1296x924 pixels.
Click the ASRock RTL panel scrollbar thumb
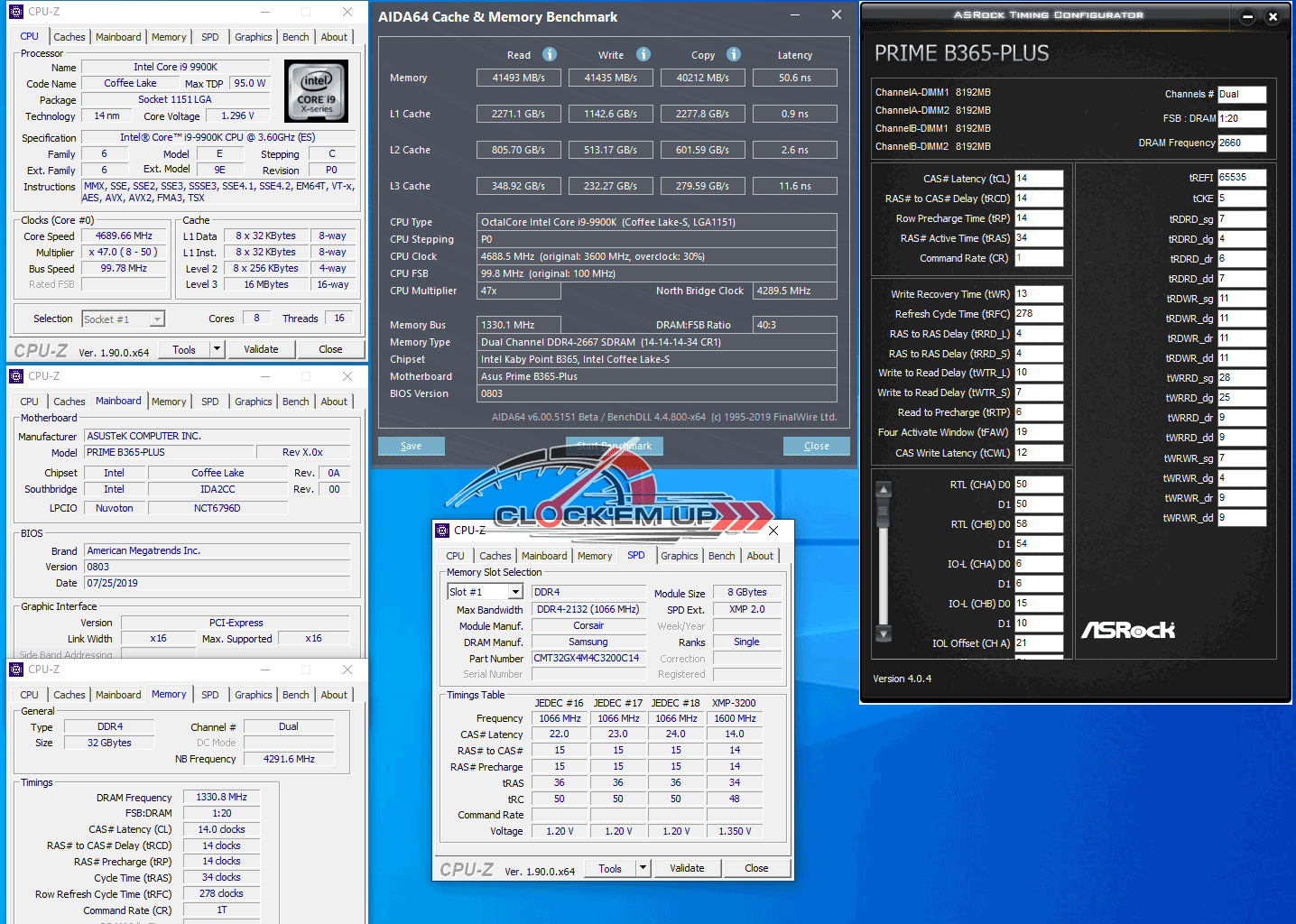[884, 513]
